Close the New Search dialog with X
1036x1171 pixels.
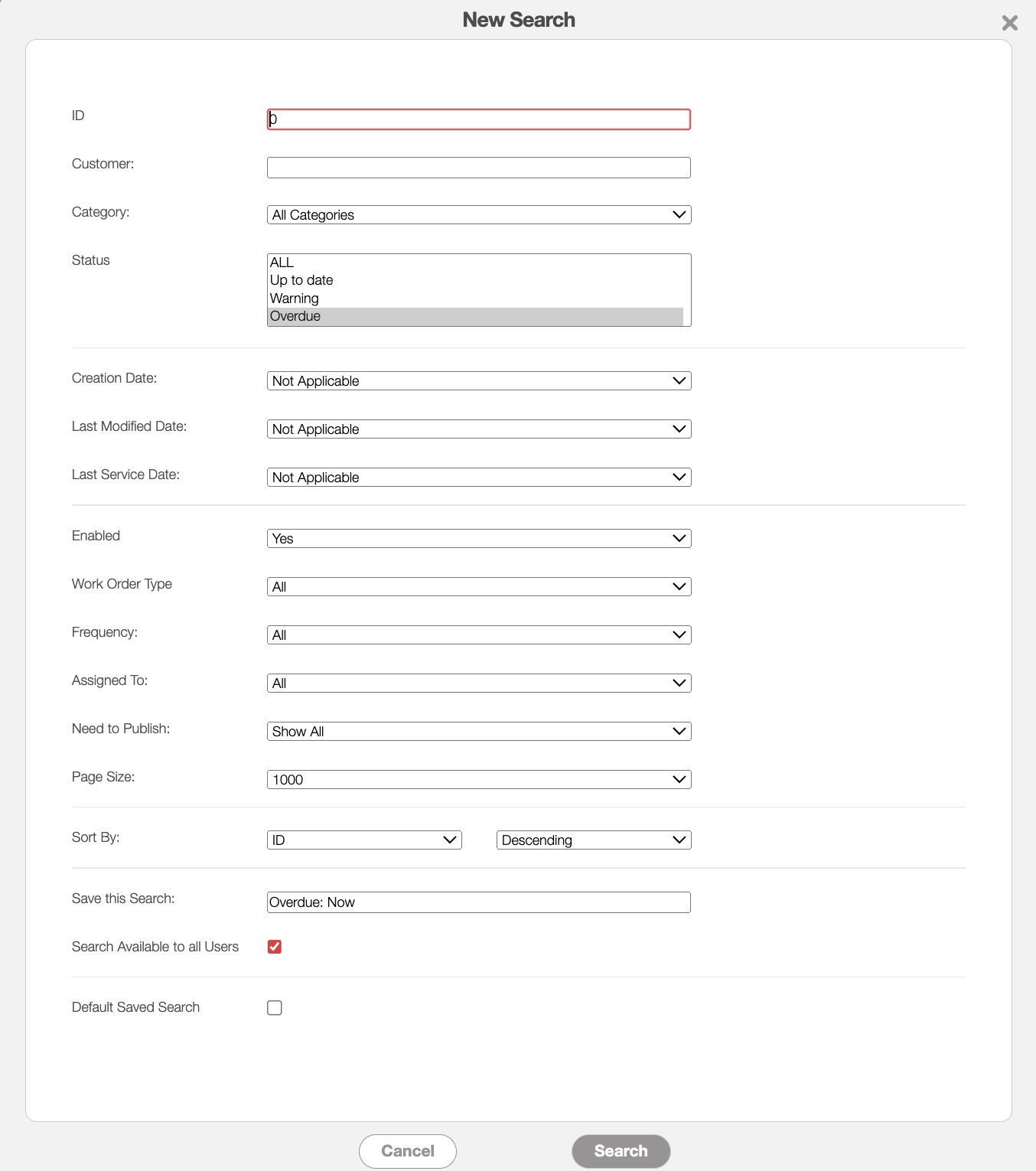[x=1009, y=23]
